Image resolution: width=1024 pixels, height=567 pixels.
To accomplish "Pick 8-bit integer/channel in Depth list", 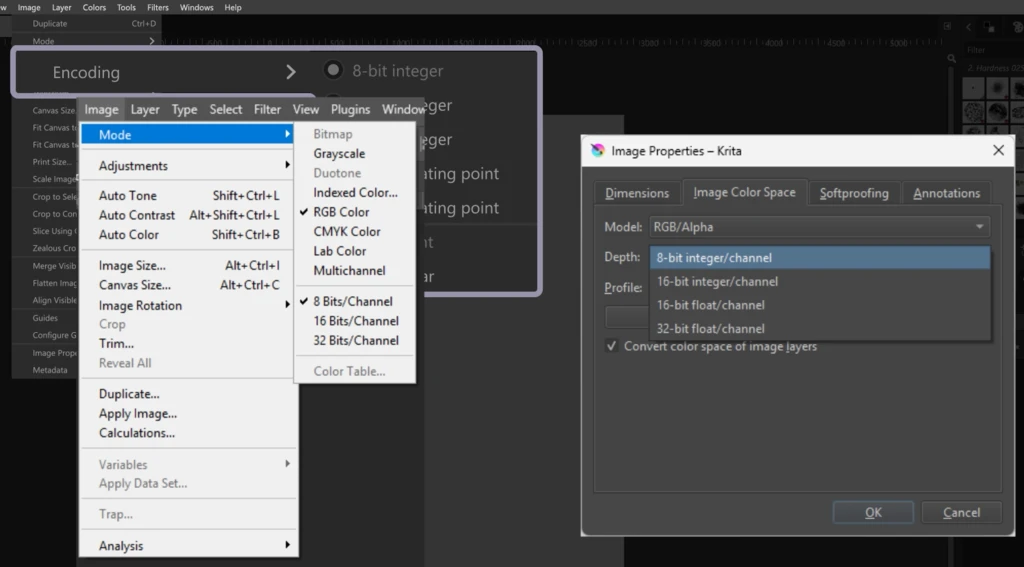I will pyautogui.click(x=820, y=257).
